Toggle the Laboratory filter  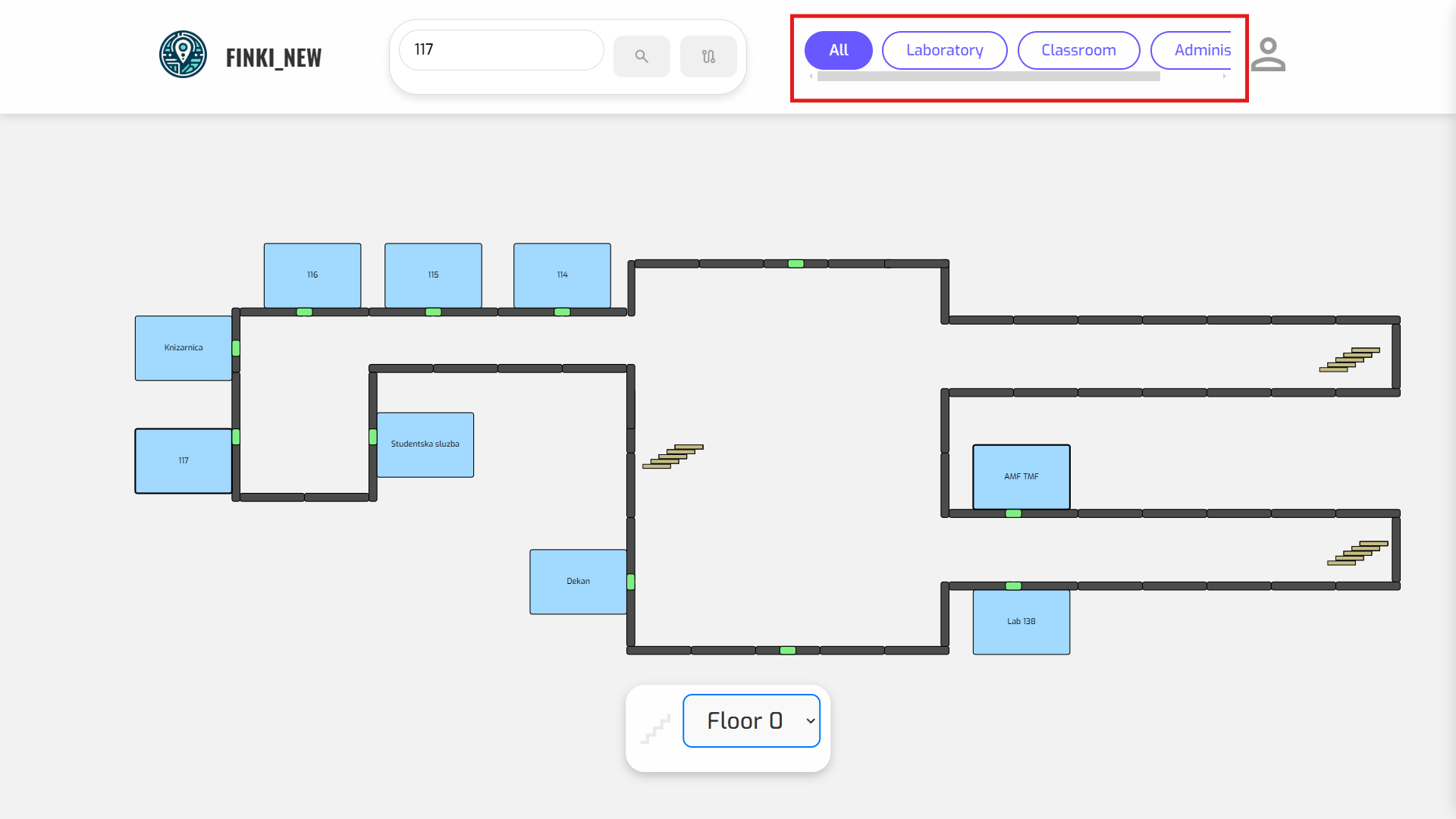(944, 50)
